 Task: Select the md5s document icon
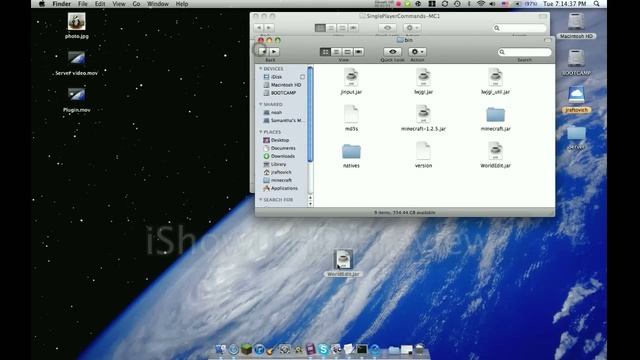coord(351,114)
